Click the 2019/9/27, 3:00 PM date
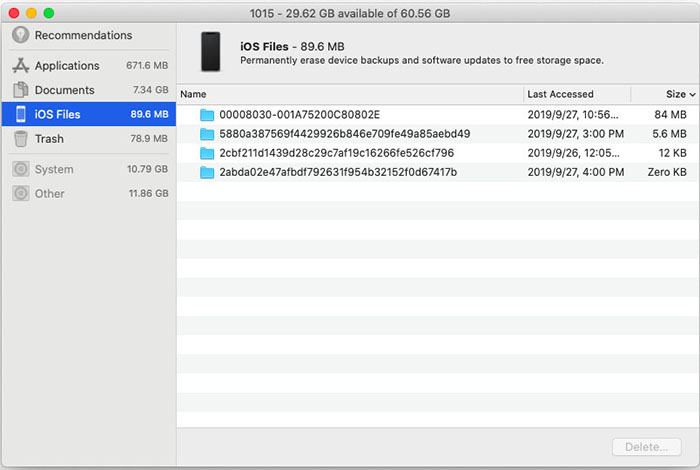This screenshot has height=470, width=700. point(575,134)
